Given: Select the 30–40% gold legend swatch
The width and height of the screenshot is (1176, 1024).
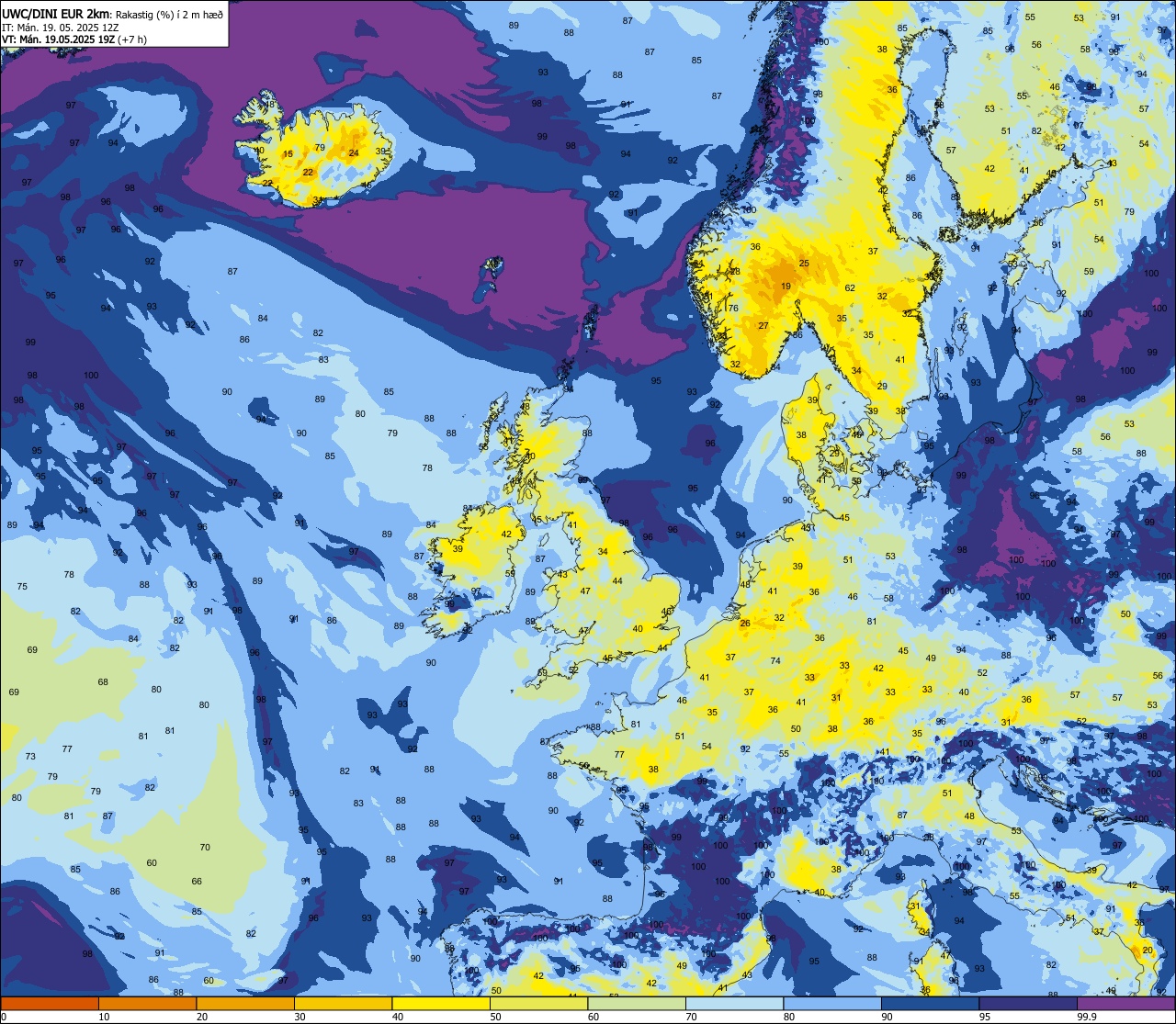Looking at the screenshot, I should coord(343,1003).
